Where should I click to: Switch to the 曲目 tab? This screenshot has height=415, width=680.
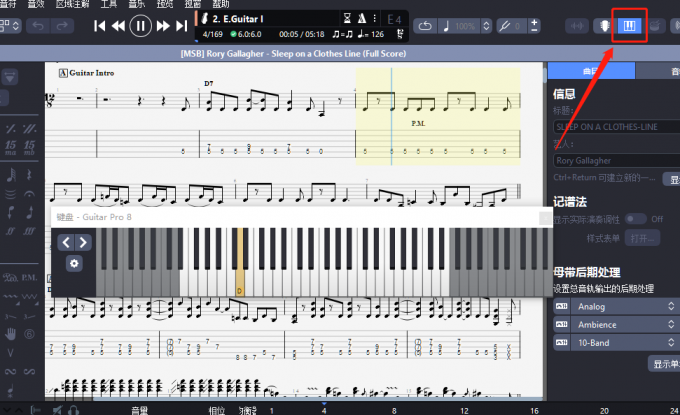coord(592,70)
